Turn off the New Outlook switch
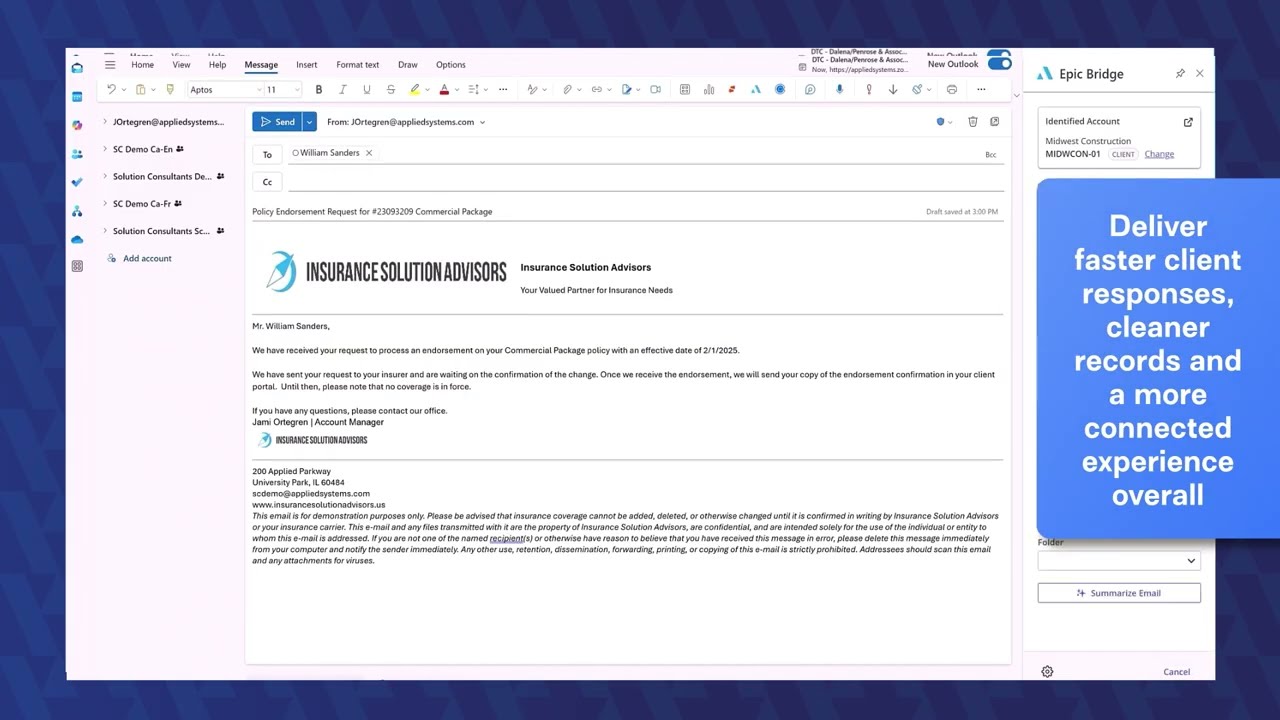 999,63
